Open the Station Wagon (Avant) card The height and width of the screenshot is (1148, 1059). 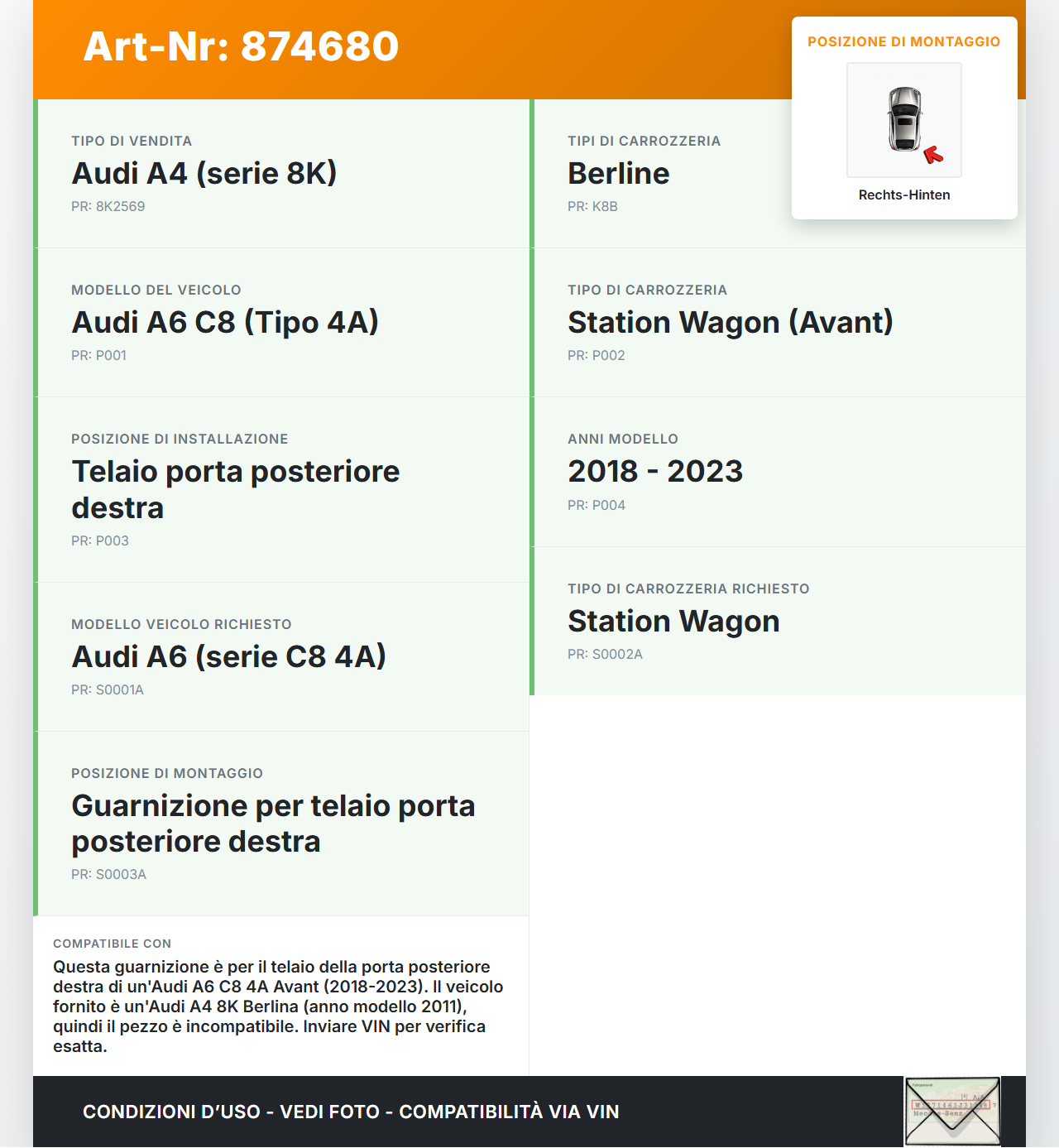(x=730, y=322)
